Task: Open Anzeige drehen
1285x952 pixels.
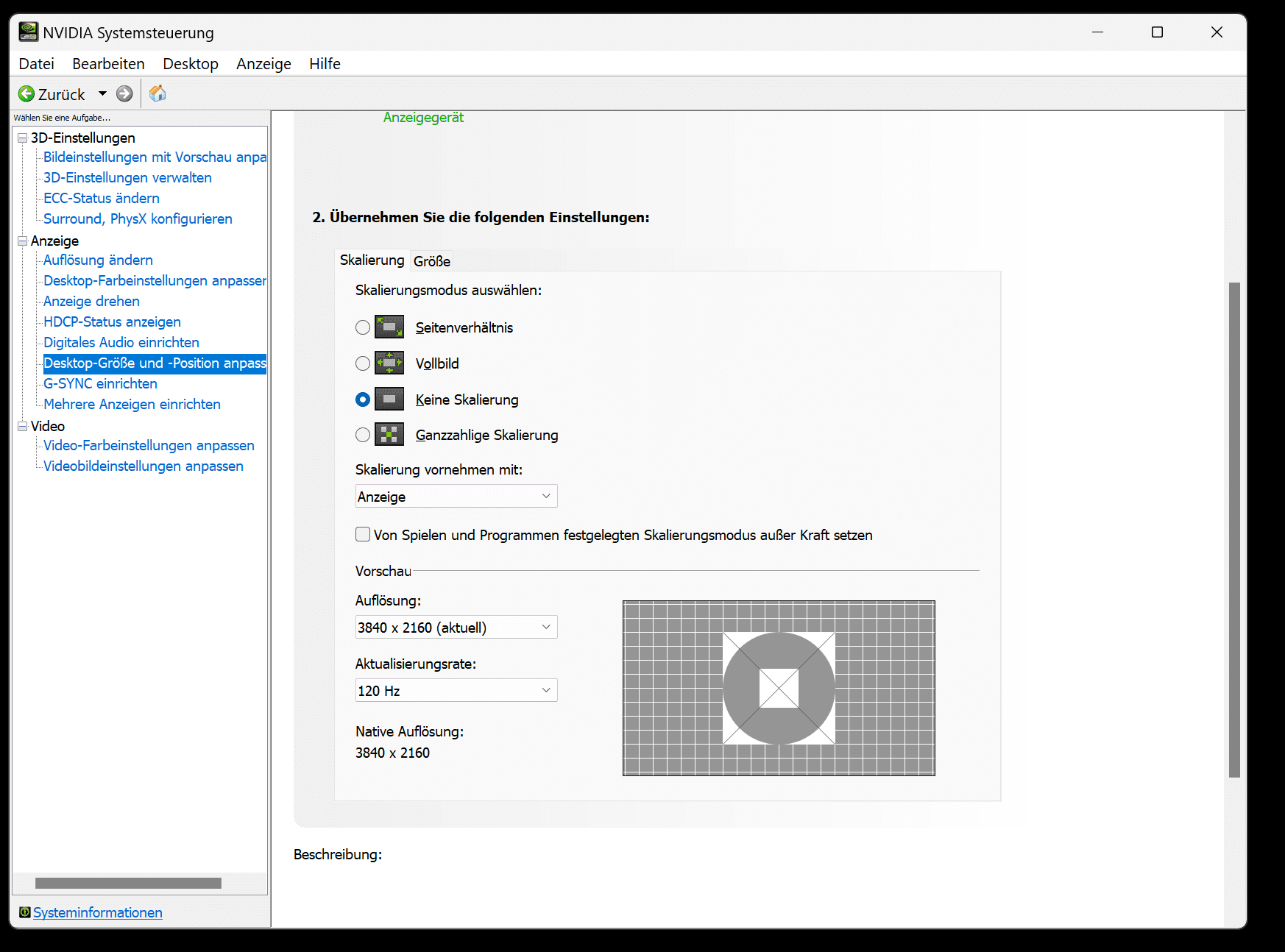Action: (91, 301)
